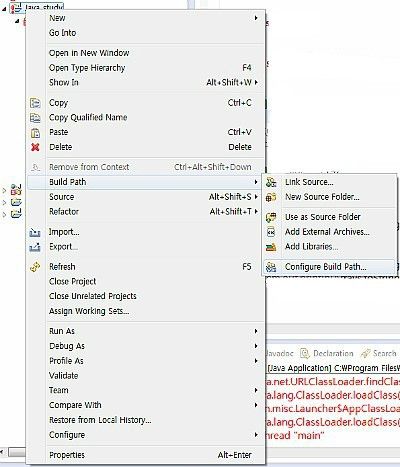Image resolution: width=400 pixels, height=467 pixels.
Task: Click the Add Libraries books icon
Action: click(x=271, y=247)
